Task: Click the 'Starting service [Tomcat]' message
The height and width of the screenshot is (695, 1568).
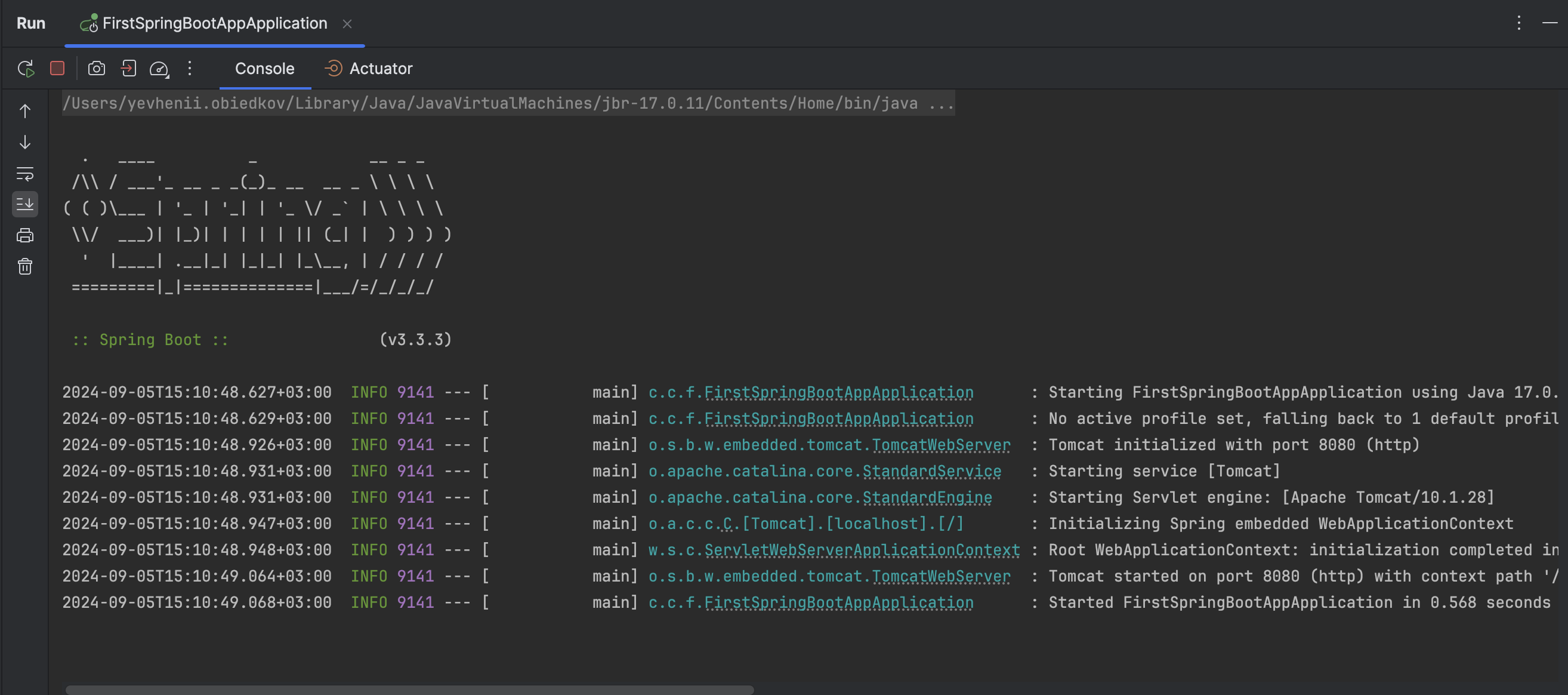Action: tap(1165, 471)
